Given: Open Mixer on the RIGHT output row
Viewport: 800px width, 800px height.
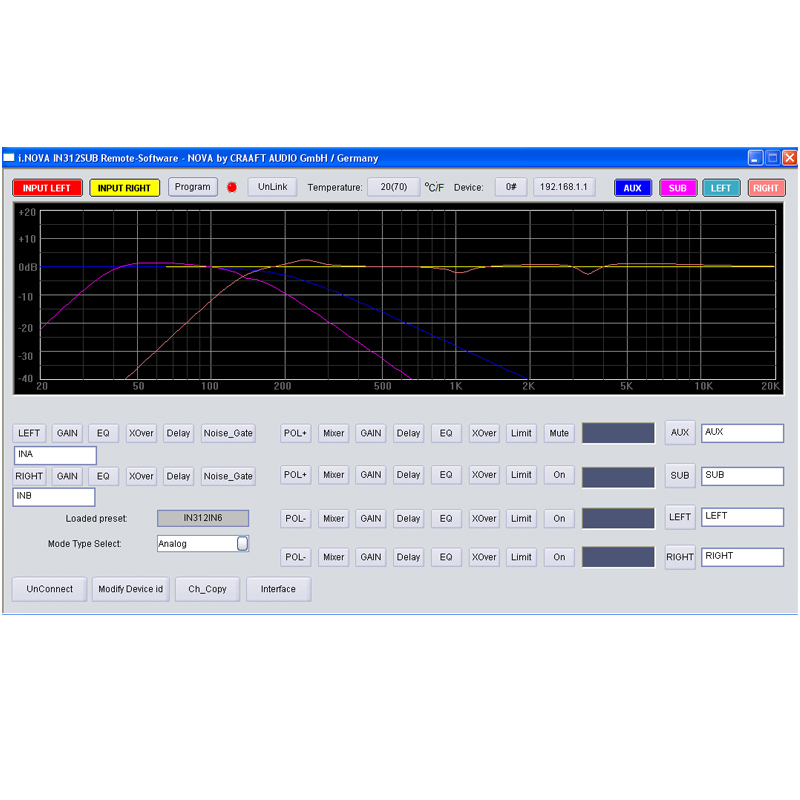Looking at the screenshot, I should tap(334, 558).
